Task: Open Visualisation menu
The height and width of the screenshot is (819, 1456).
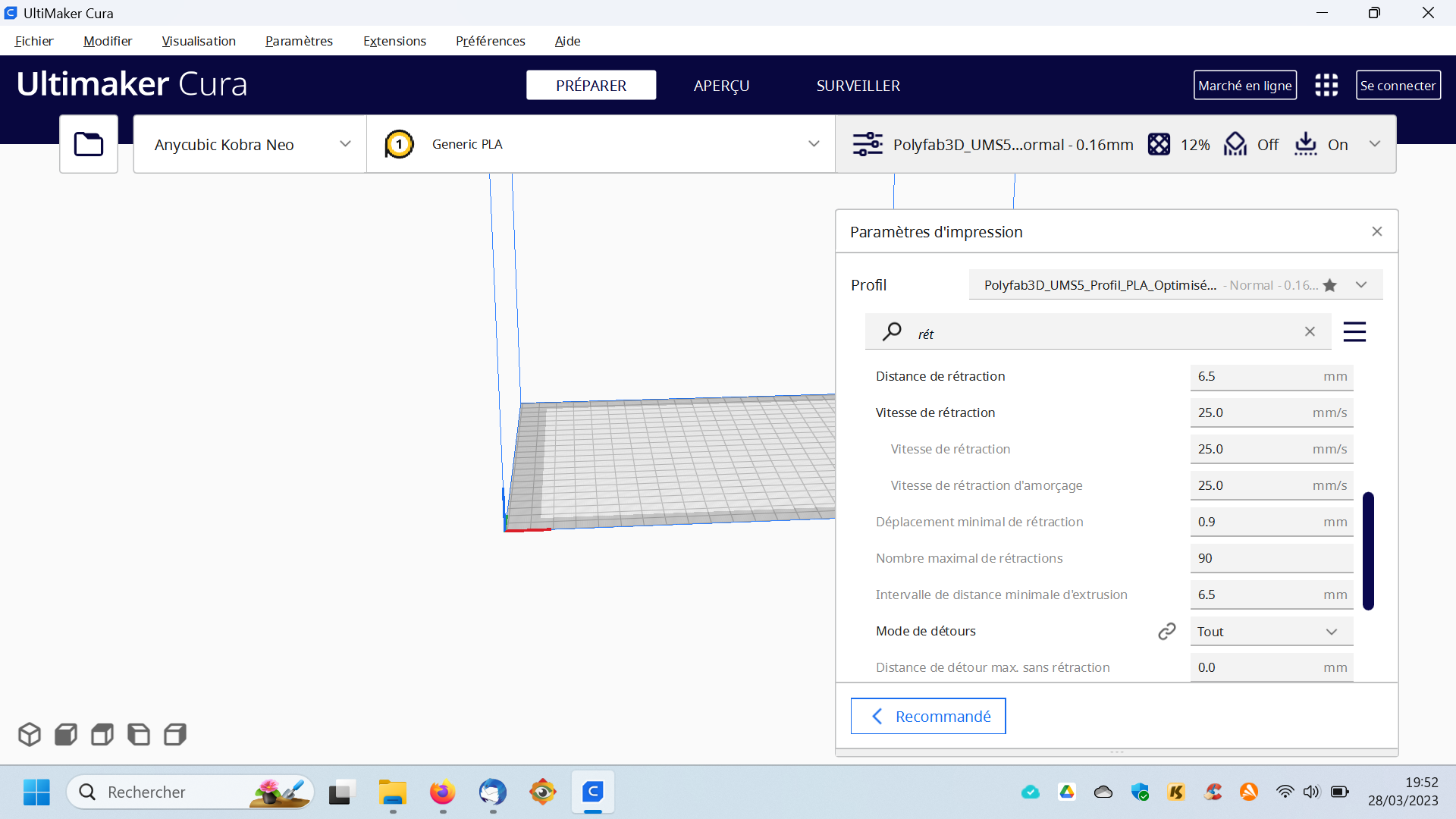Action: click(x=199, y=41)
